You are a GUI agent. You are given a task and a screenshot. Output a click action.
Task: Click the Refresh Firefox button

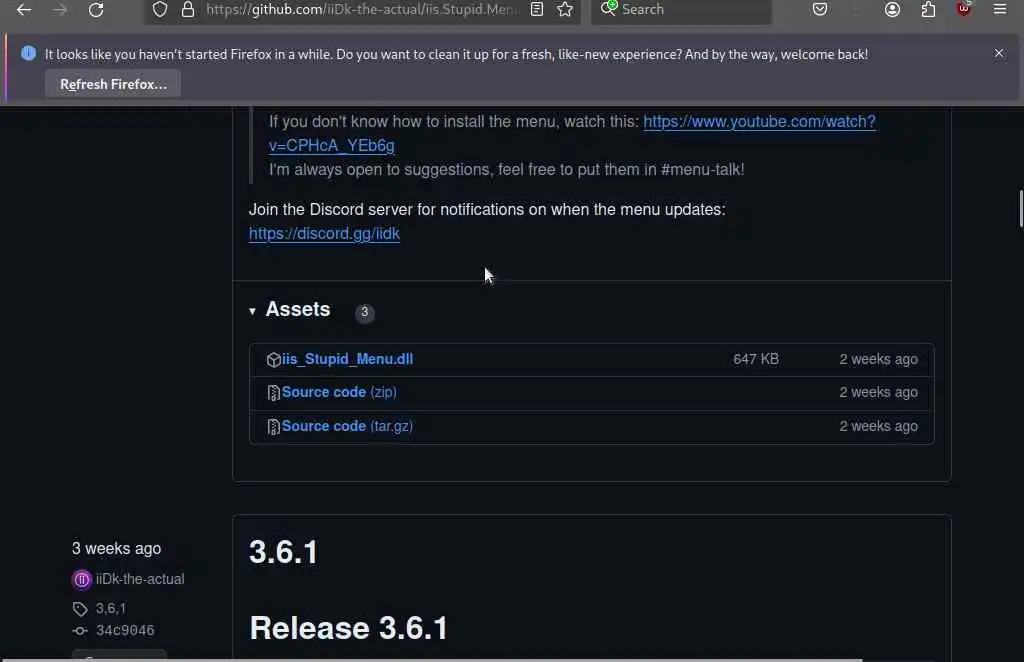(113, 84)
